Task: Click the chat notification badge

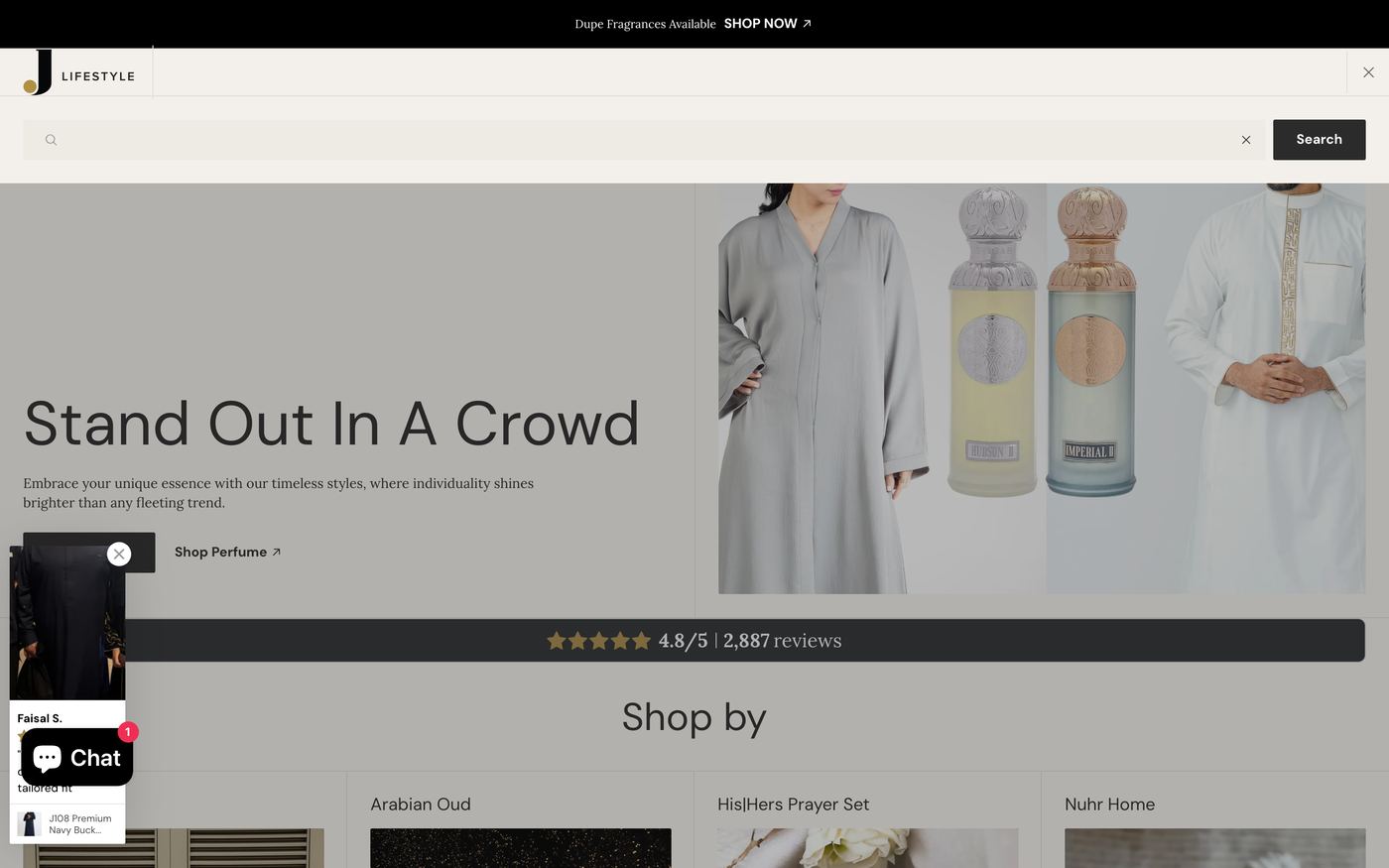Action: point(128,732)
